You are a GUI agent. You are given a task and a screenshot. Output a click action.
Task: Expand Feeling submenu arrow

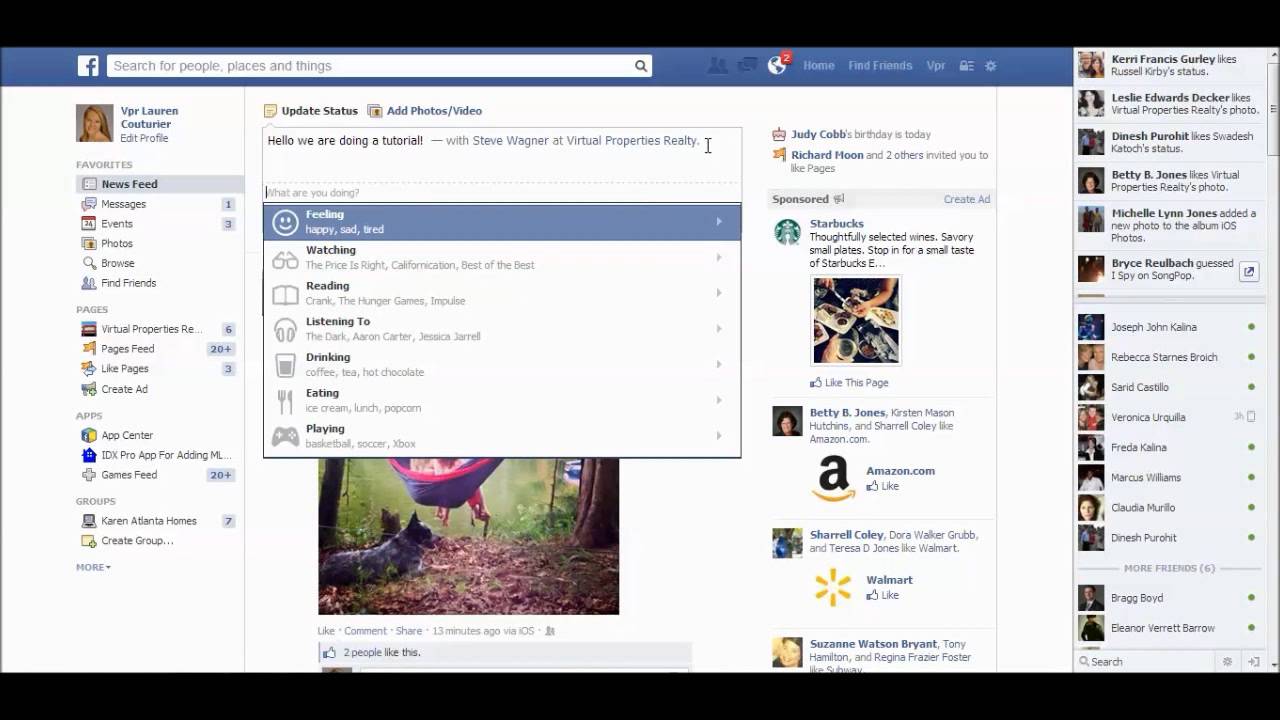coord(718,222)
